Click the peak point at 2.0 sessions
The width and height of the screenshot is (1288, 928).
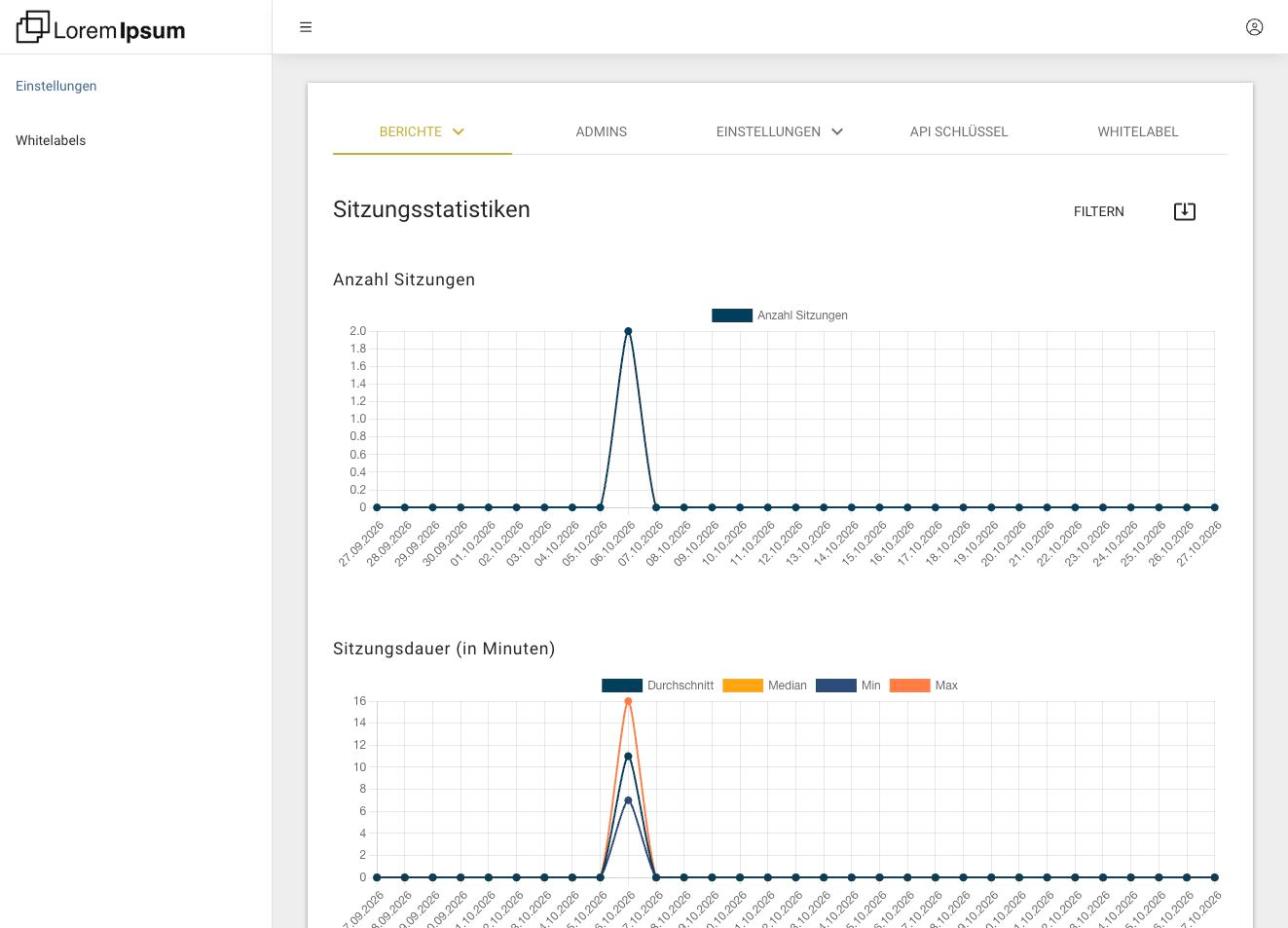click(628, 331)
